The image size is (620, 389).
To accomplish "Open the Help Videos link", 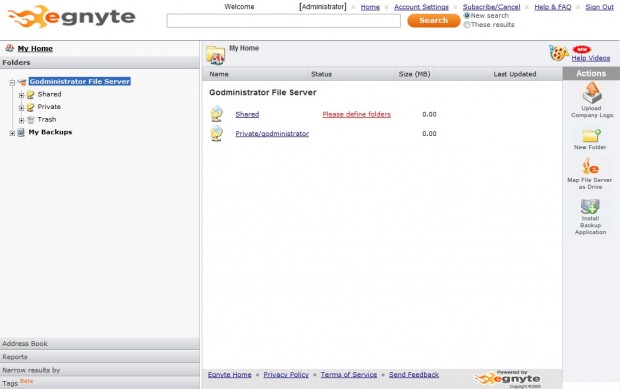I will pyautogui.click(x=591, y=58).
